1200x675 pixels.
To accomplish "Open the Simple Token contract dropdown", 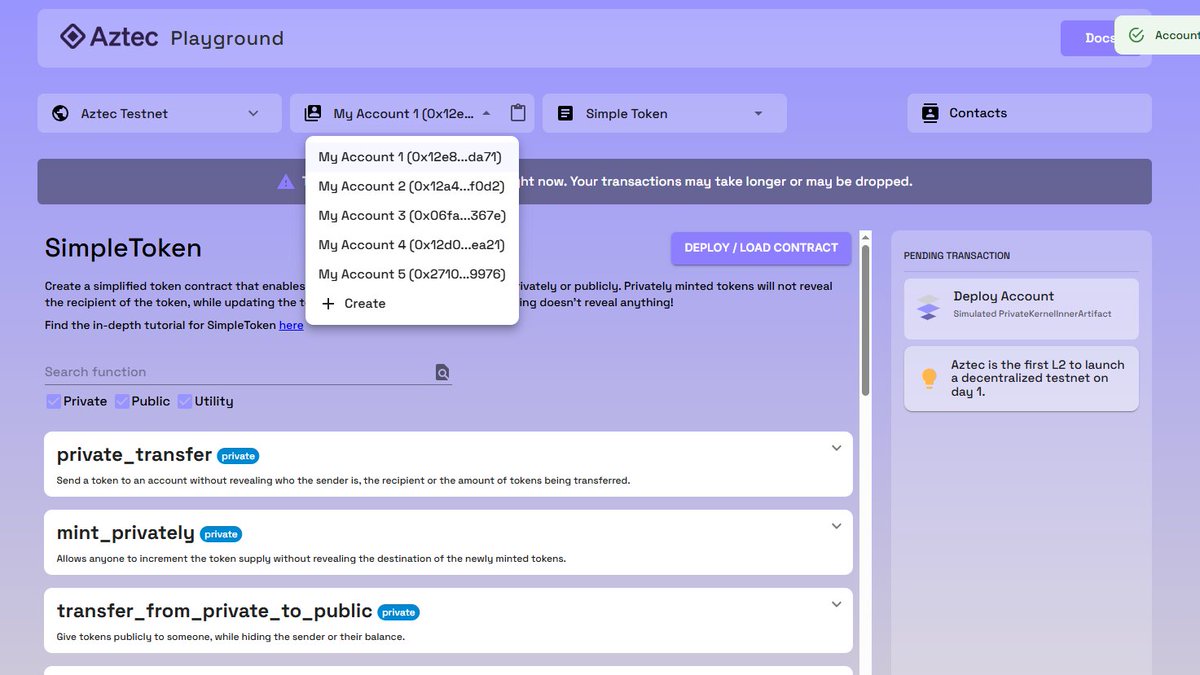I will pos(665,113).
